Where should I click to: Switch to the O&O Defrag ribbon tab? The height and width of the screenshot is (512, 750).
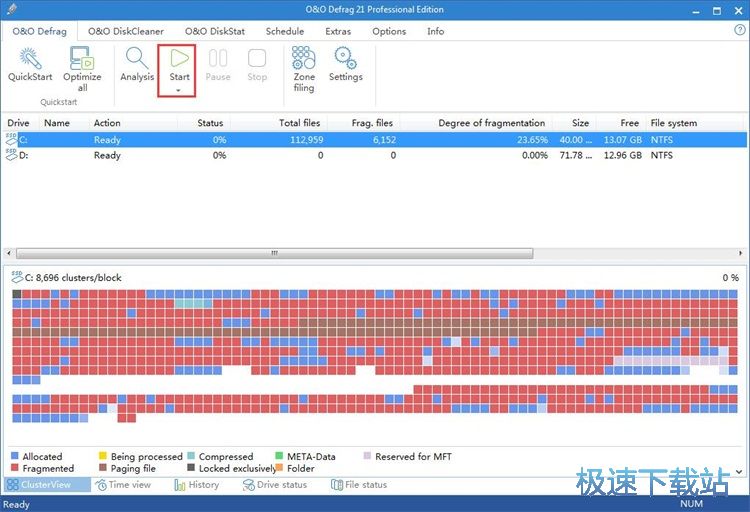pyautogui.click(x=39, y=31)
